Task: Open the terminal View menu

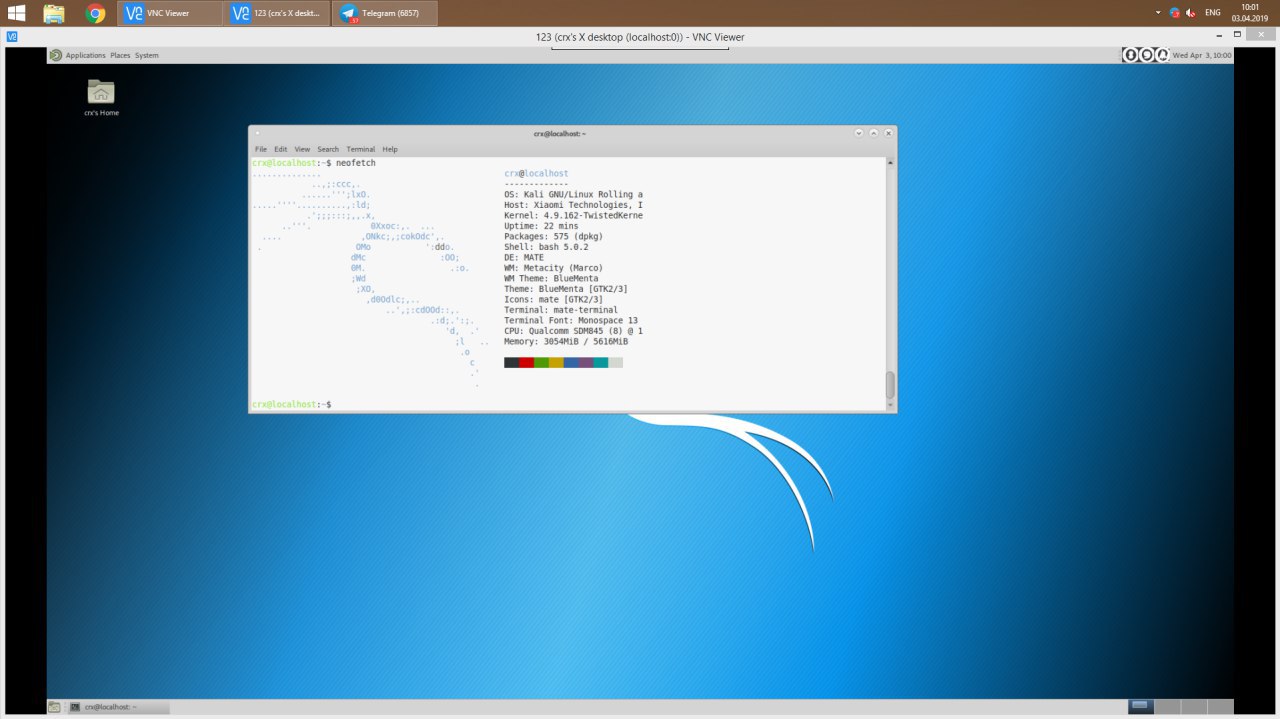Action: point(302,149)
